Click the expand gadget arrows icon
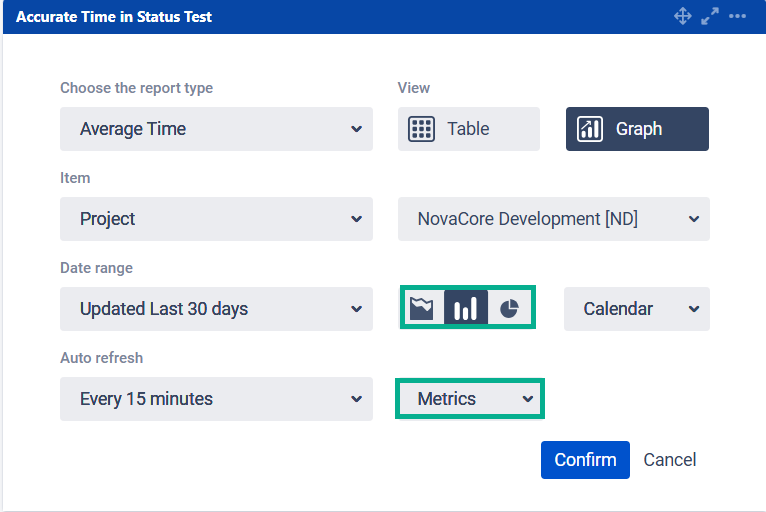 click(x=710, y=16)
